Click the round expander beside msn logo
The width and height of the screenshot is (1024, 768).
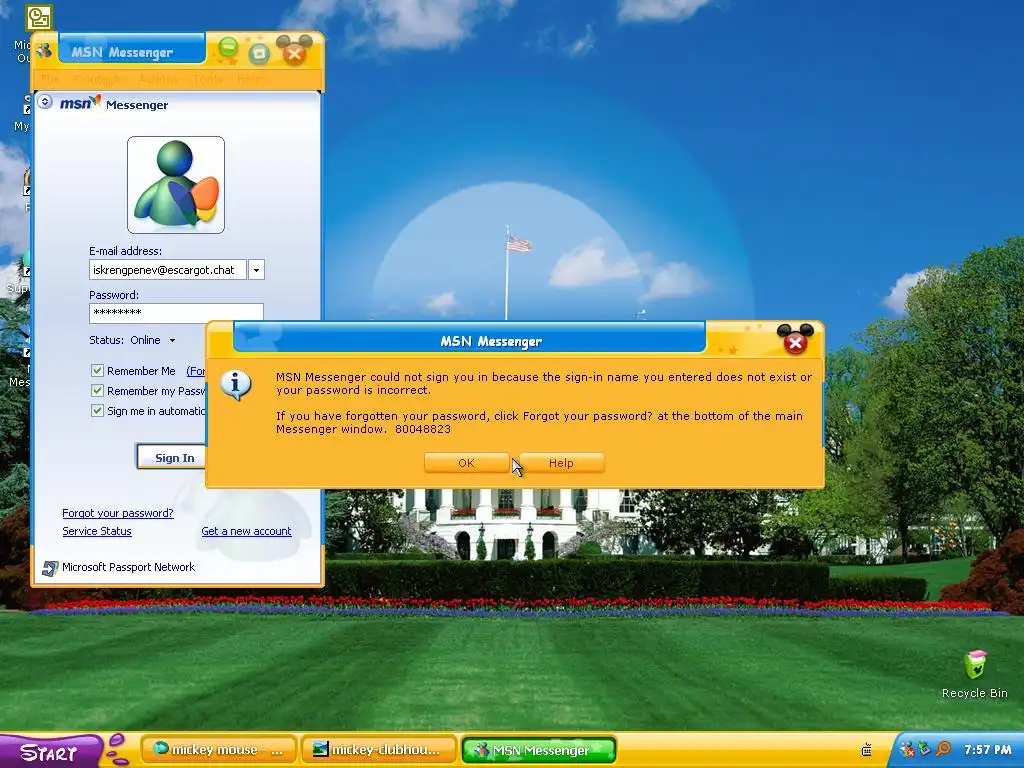point(45,102)
